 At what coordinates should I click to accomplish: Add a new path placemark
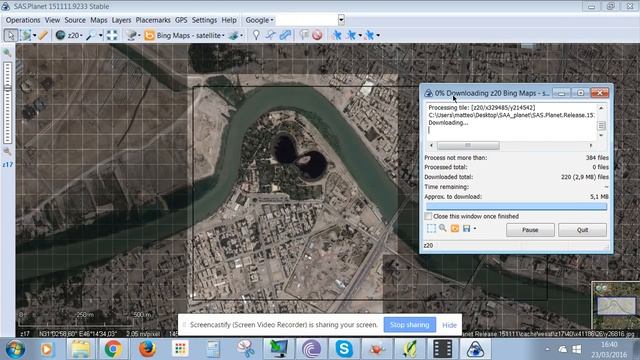coord(270,36)
